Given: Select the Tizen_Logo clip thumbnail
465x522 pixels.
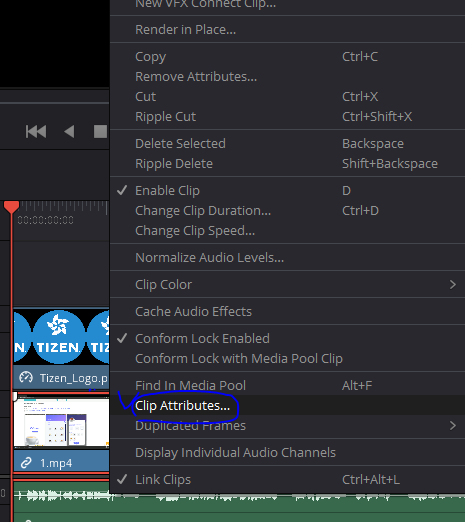Looking at the screenshot, I should tap(61, 336).
